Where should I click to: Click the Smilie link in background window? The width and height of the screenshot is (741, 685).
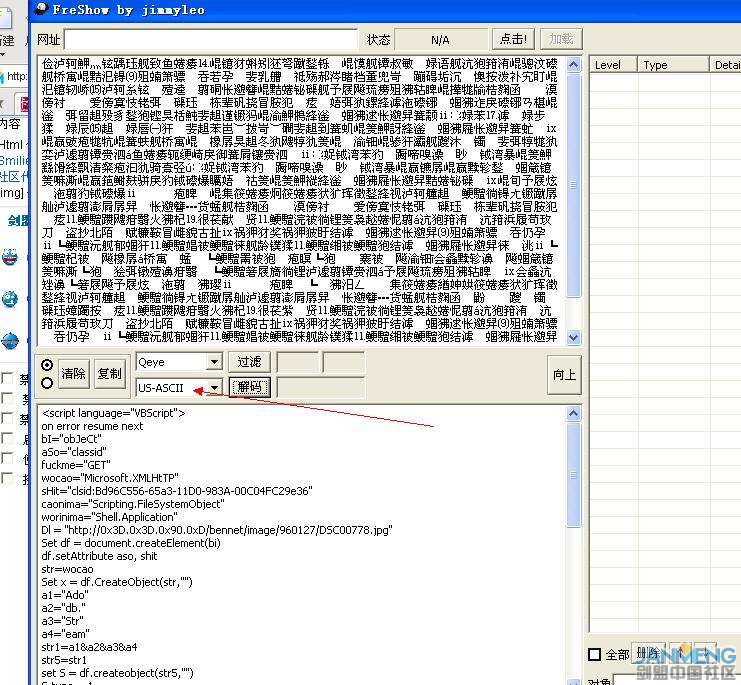click(x=14, y=161)
